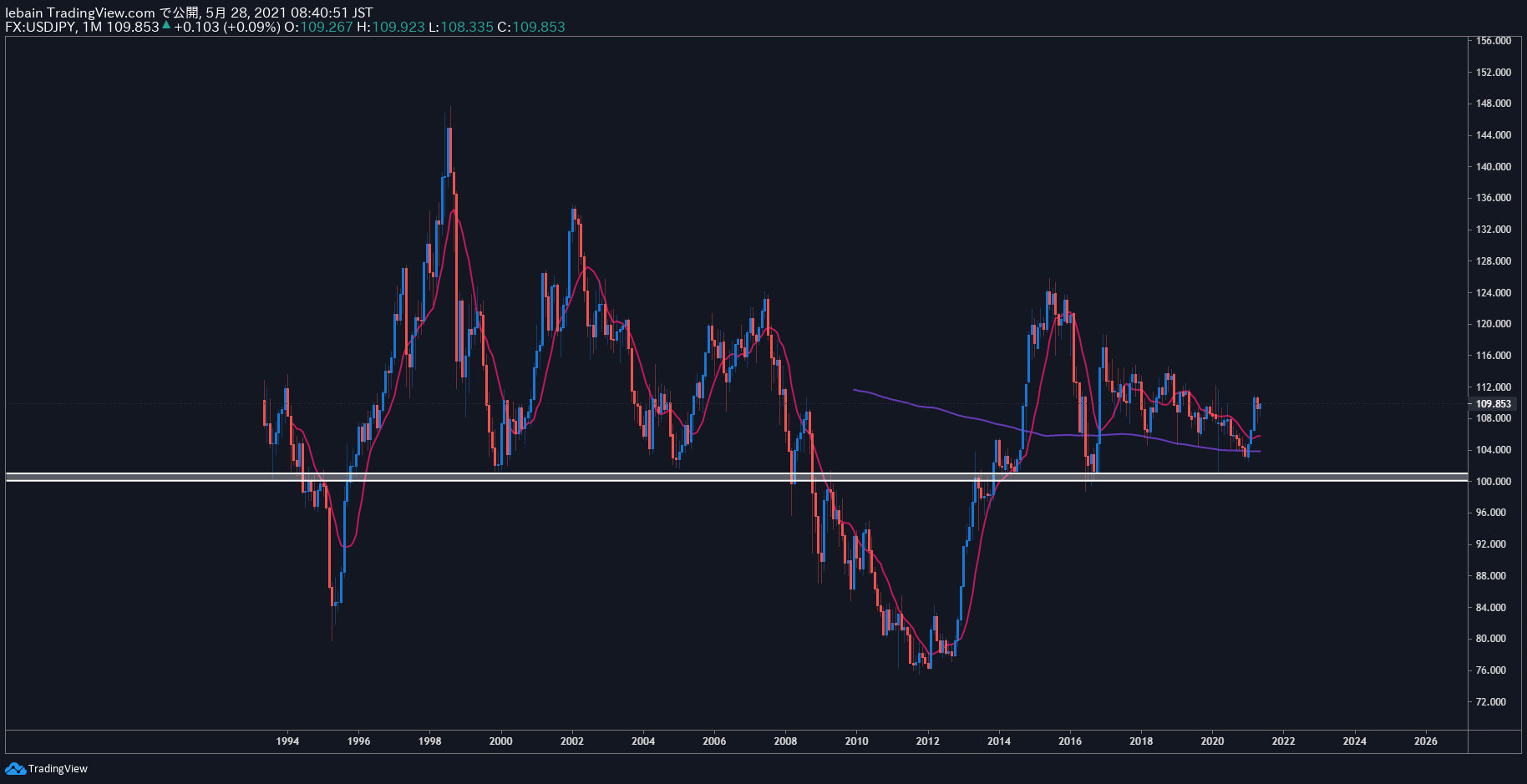
Task: Click the high value H:109.923
Action: [x=391, y=27]
